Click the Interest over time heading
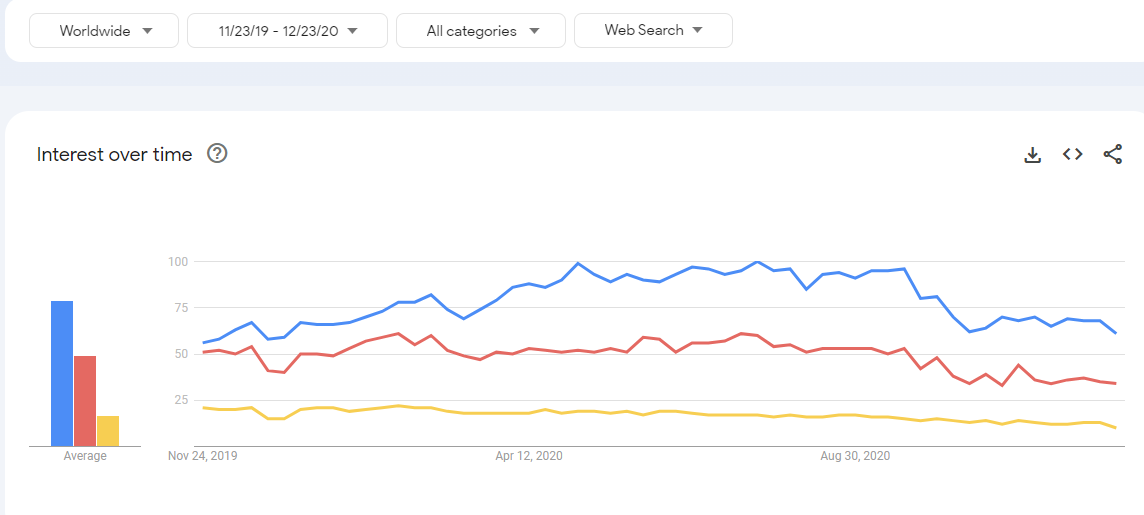Screen dimensions: 1144x515 pos(114,154)
